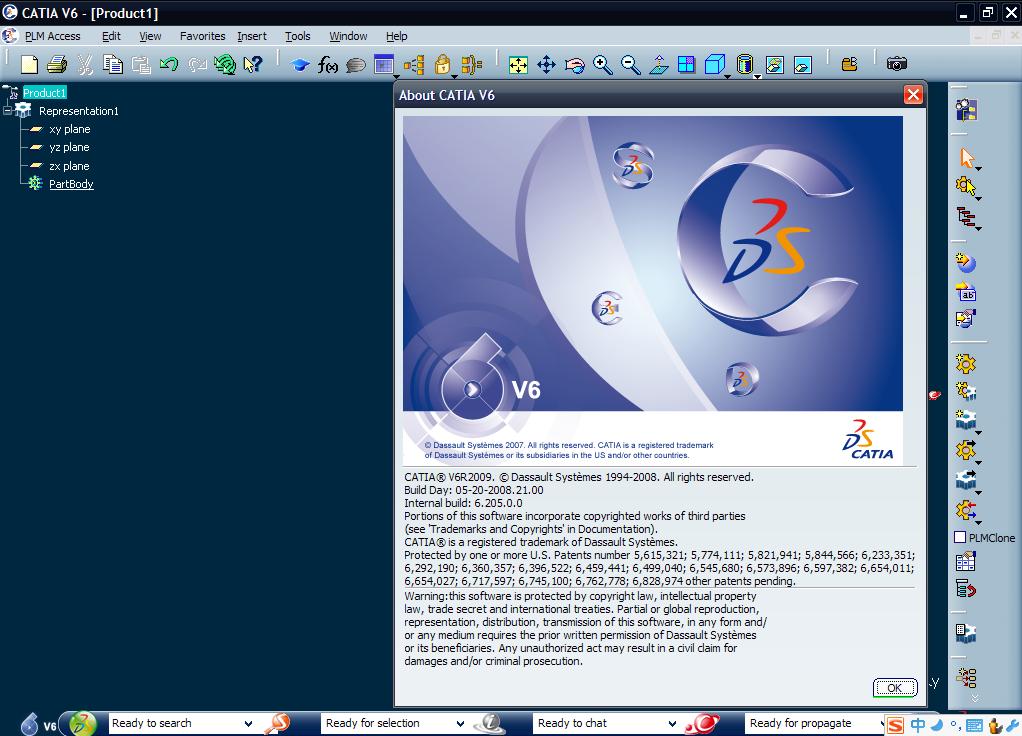Select the Rotate view tool
This screenshot has height=736, width=1022.
575,65
